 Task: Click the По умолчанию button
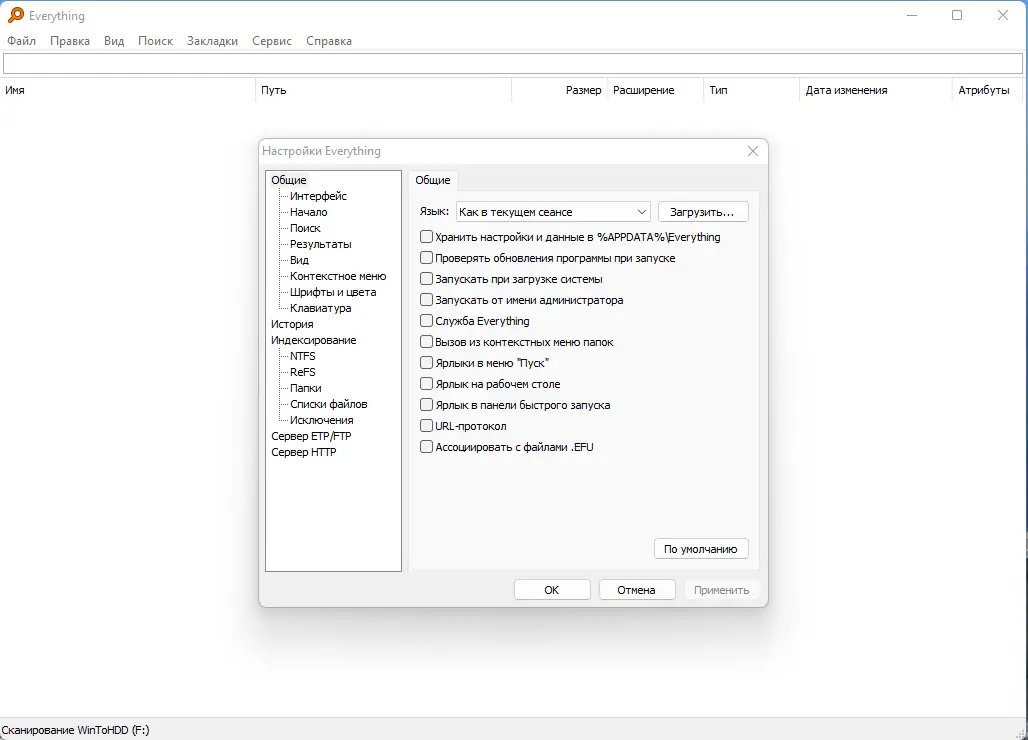701,549
